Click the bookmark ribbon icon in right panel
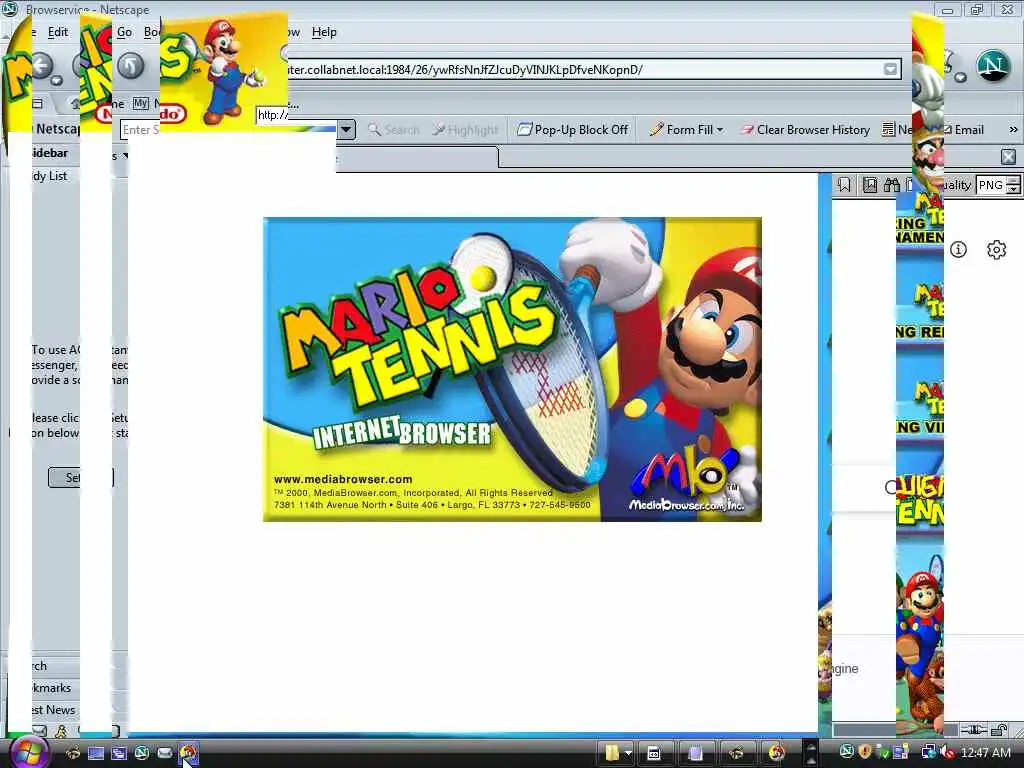 [844, 185]
